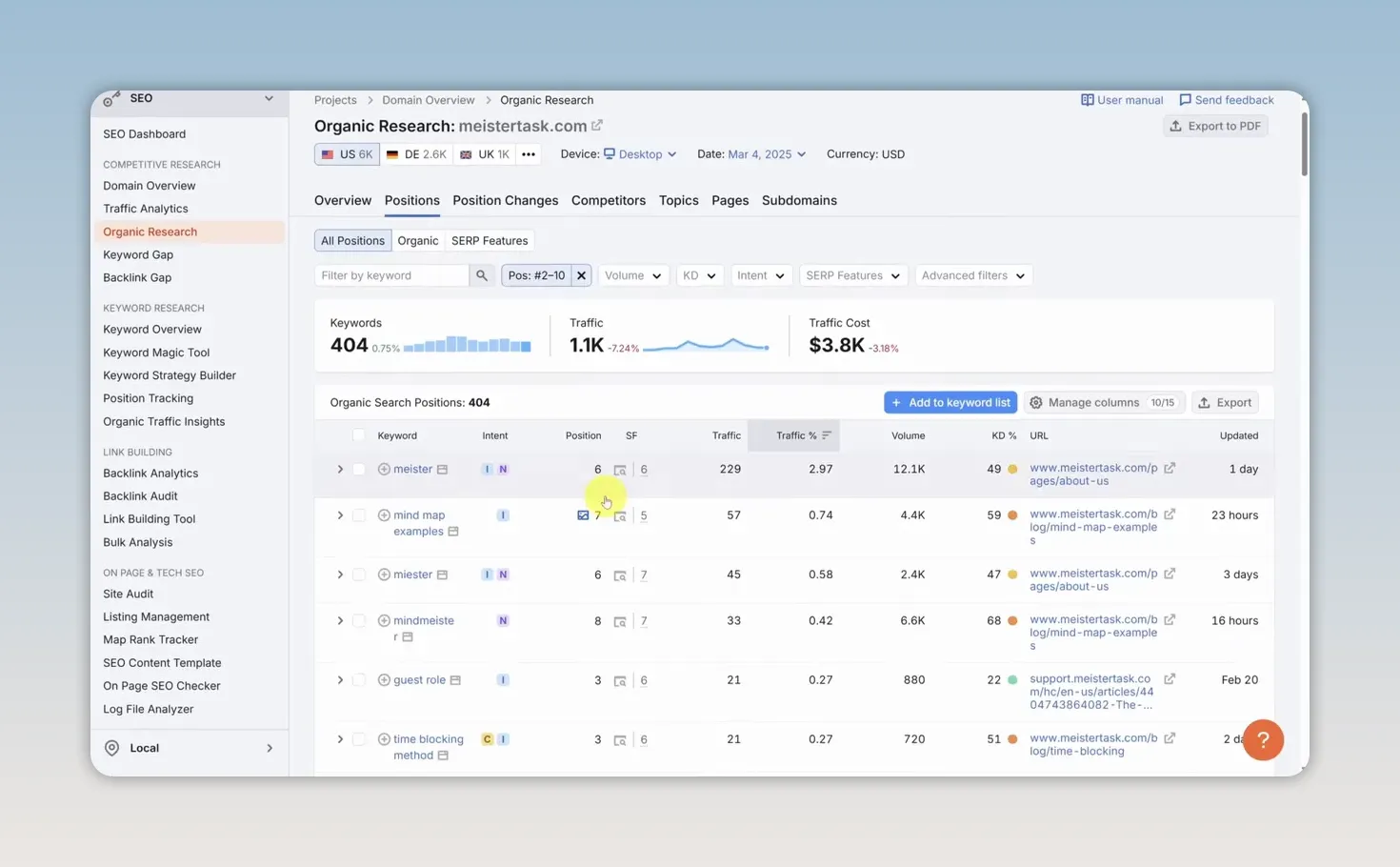1400x867 pixels.
Task: Switch to the Overview tab
Action: (343, 200)
